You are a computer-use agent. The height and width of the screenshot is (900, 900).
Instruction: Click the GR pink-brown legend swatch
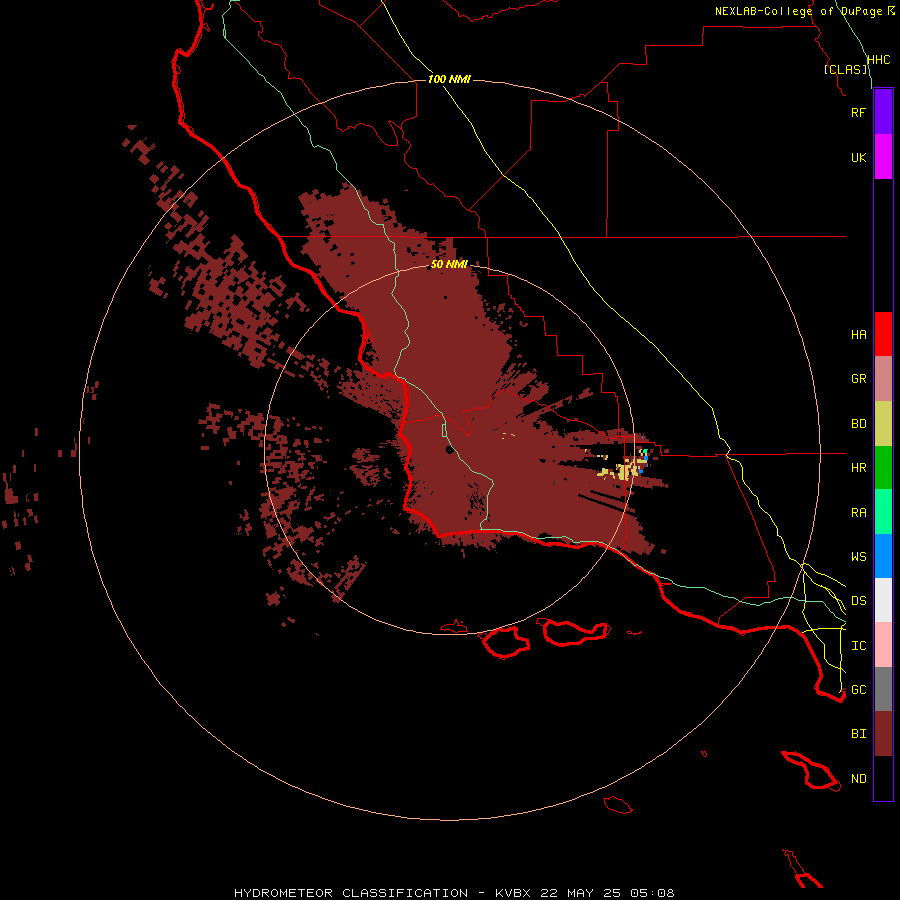coord(883,378)
